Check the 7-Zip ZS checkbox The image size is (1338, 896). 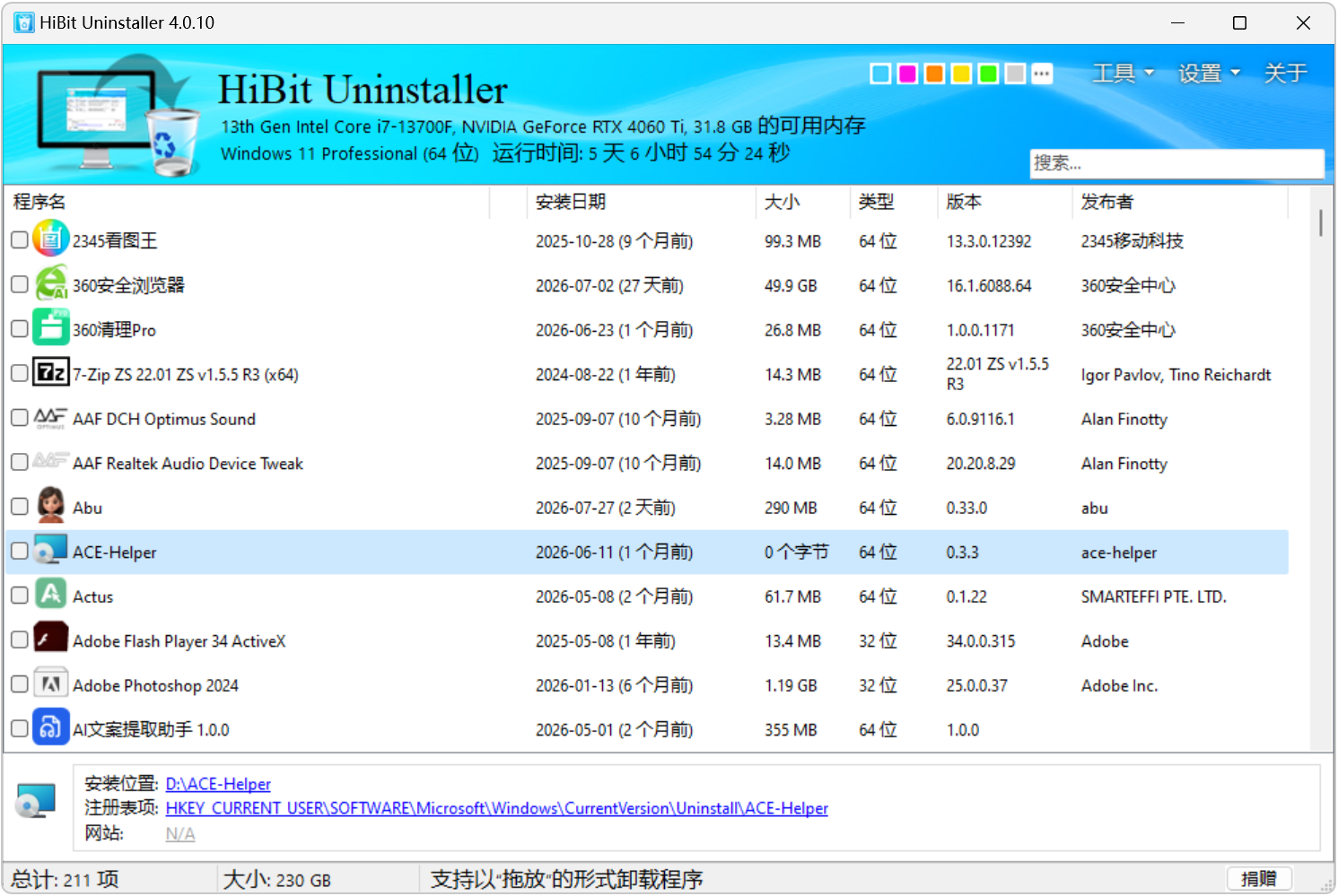(x=20, y=373)
